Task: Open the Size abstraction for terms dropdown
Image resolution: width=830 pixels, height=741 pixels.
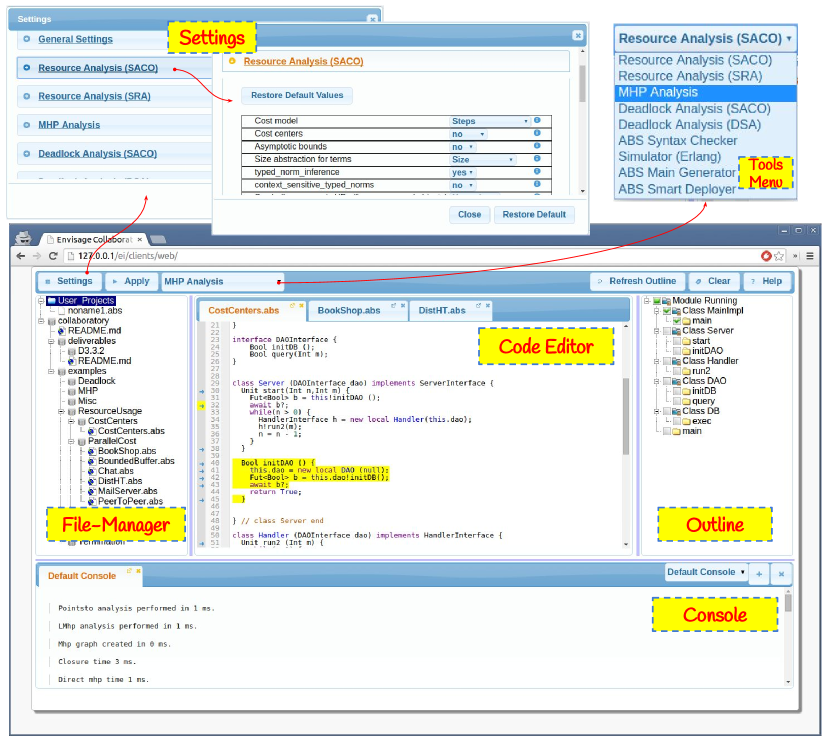Action: pos(482,160)
